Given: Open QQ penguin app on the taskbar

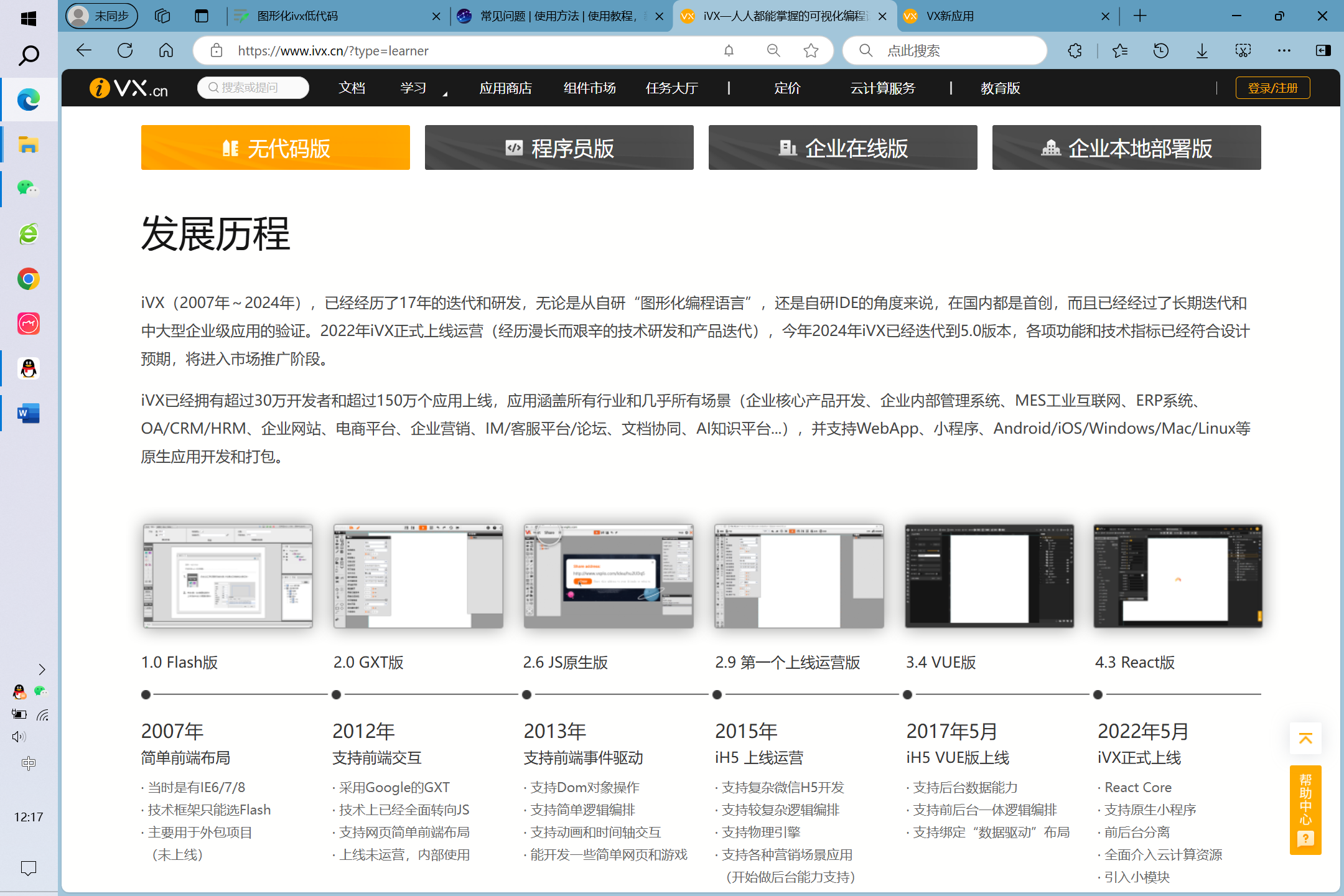Looking at the screenshot, I should pyautogui.click(x=29, y=368).
